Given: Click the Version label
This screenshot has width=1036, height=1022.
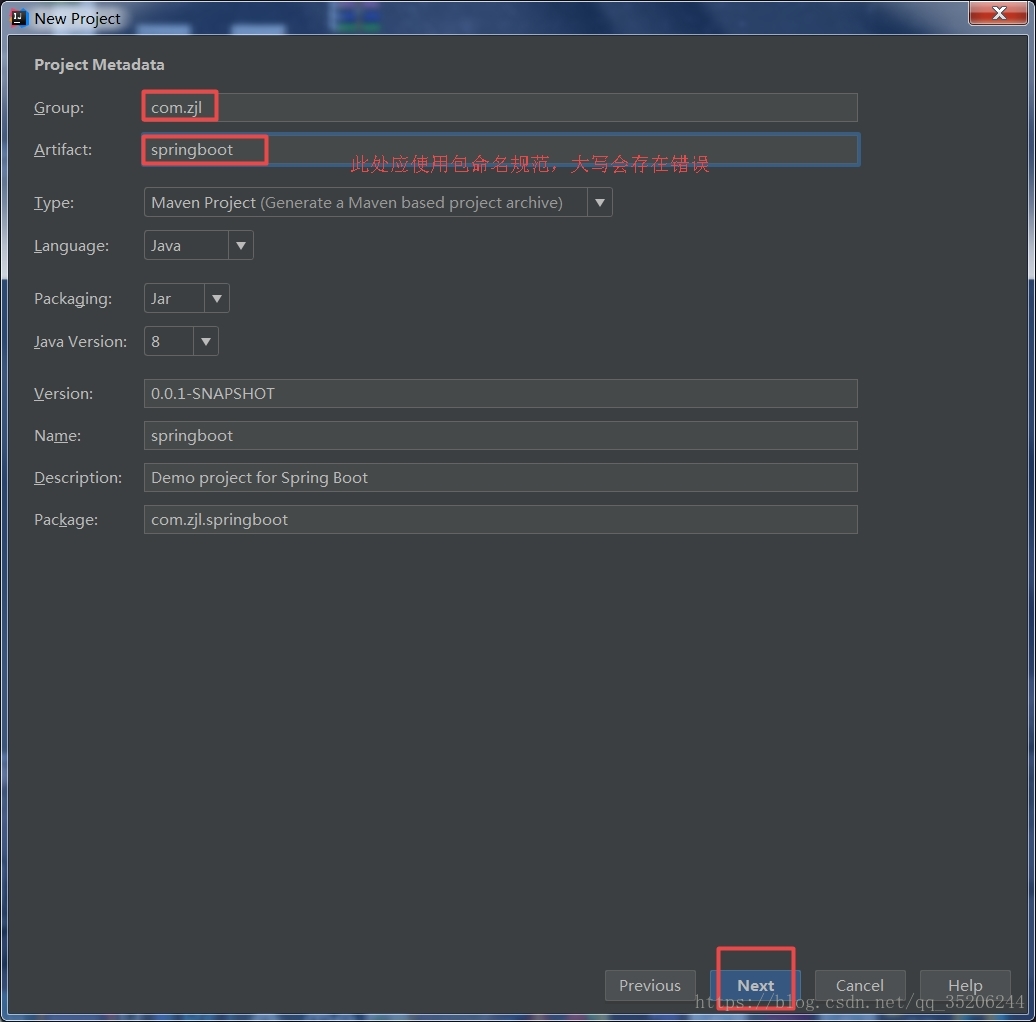Looking at the screenshot, I should pos(63,394).
